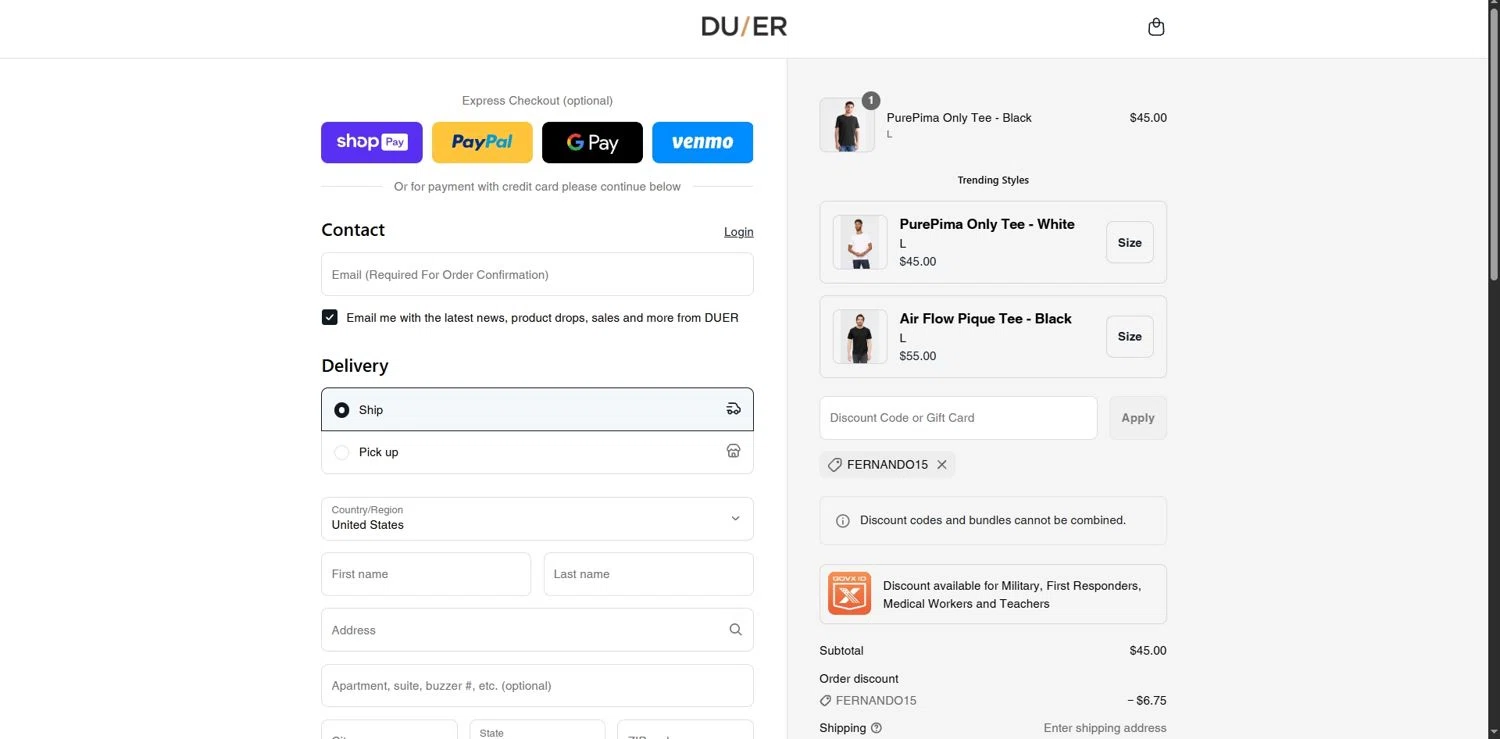Click the GovX ID badge icon
1500x739 pixels.
849,594
